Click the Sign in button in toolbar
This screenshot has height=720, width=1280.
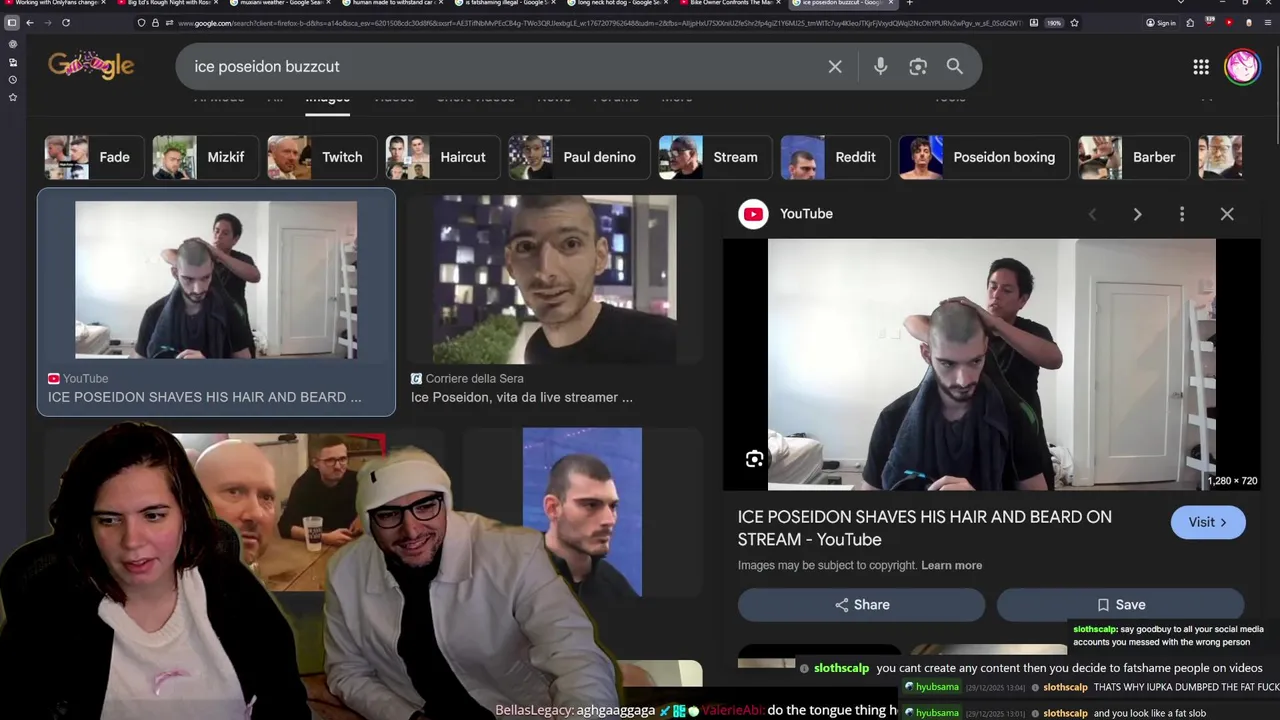click(x=1160, y=22)
